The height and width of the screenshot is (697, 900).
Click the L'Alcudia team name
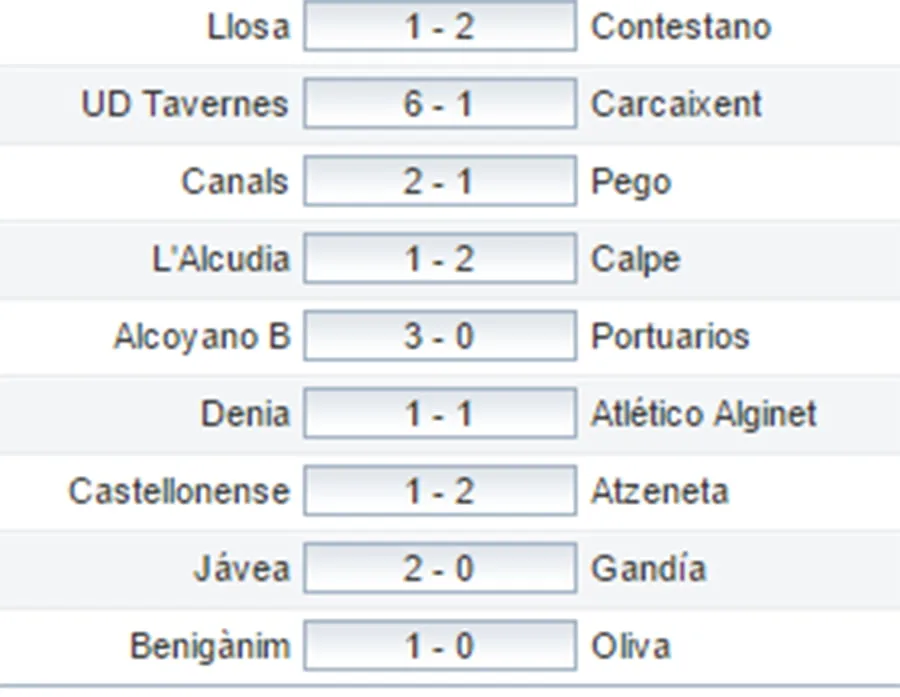pyautogui.click(x=221, y=259)
